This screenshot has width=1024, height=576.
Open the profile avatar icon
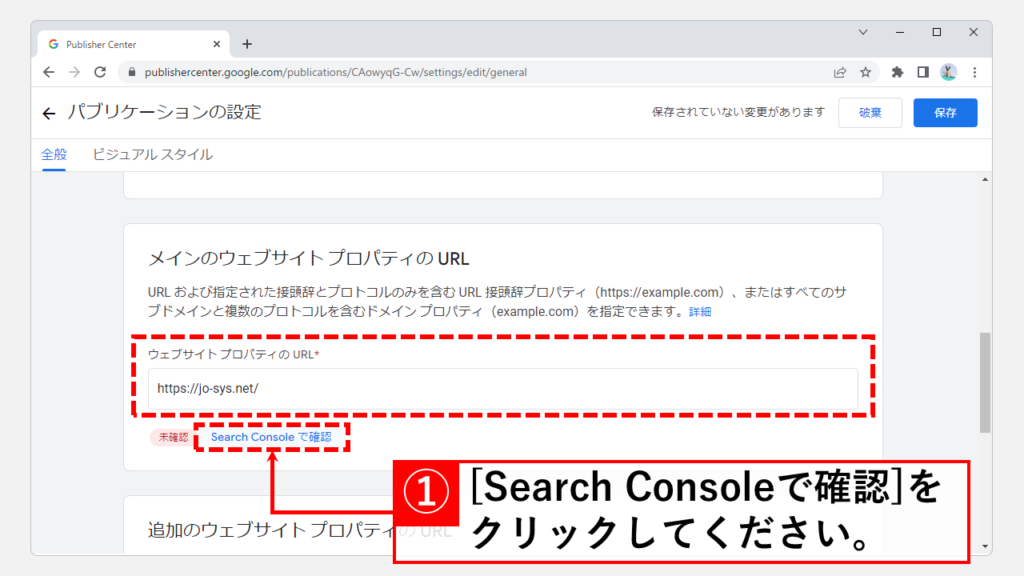(948, 72)
